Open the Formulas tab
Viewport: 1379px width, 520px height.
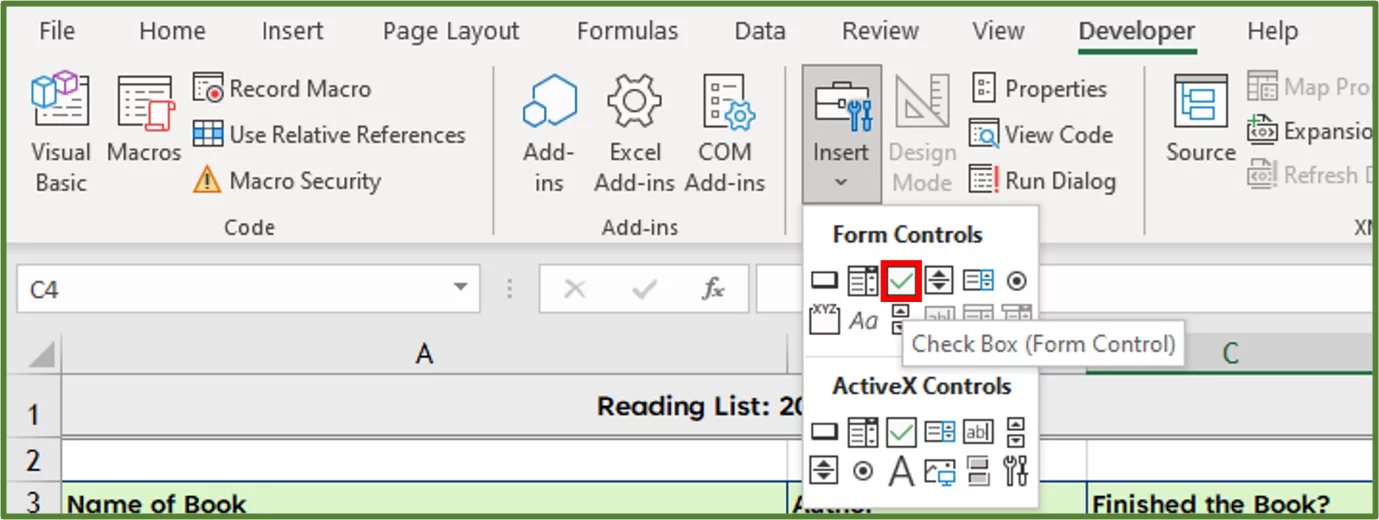627,31
